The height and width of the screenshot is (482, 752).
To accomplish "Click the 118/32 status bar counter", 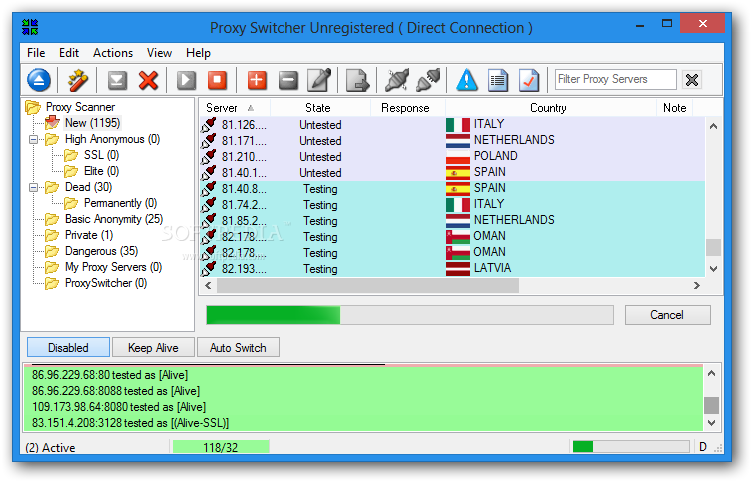I will (221, 447).
